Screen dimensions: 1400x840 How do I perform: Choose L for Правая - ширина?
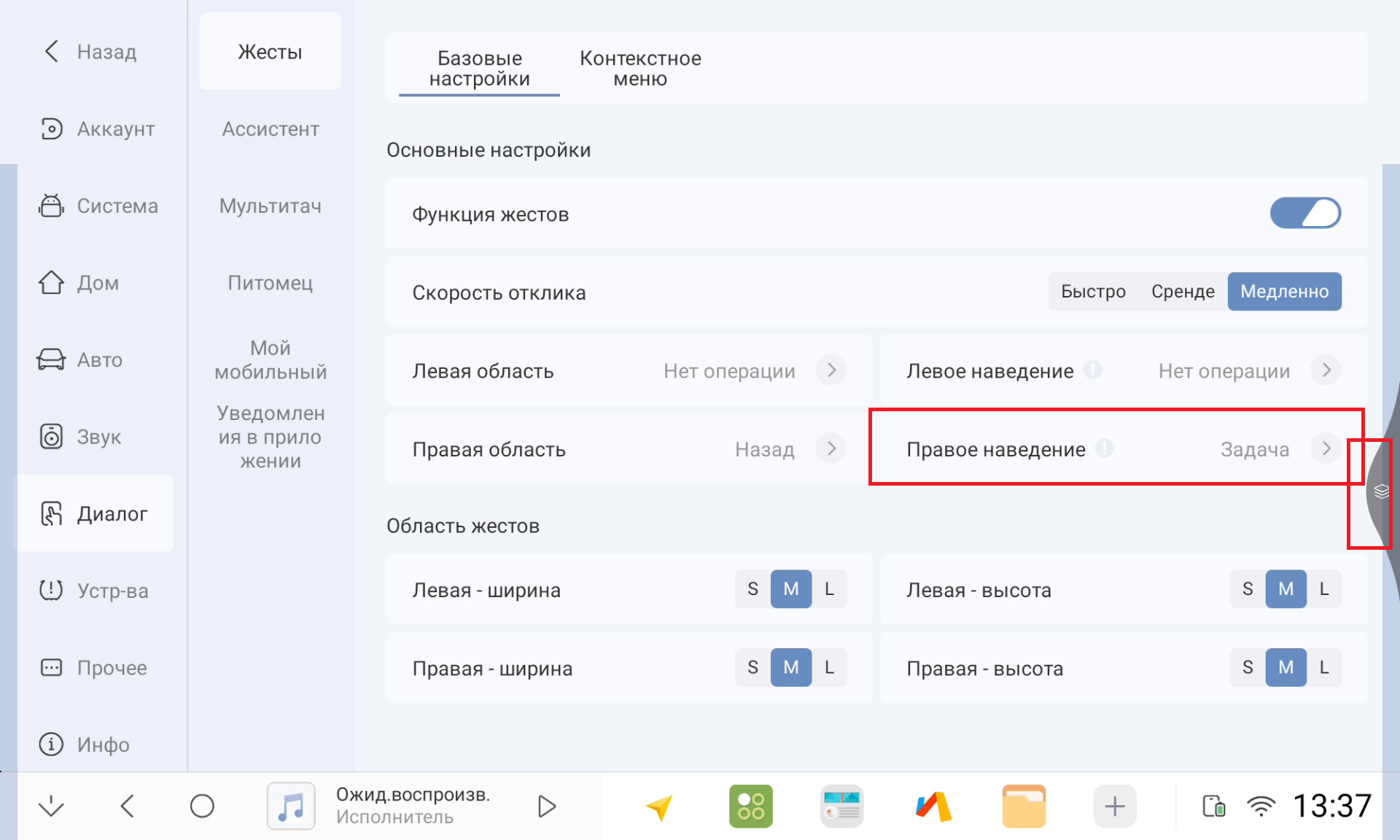829,667
